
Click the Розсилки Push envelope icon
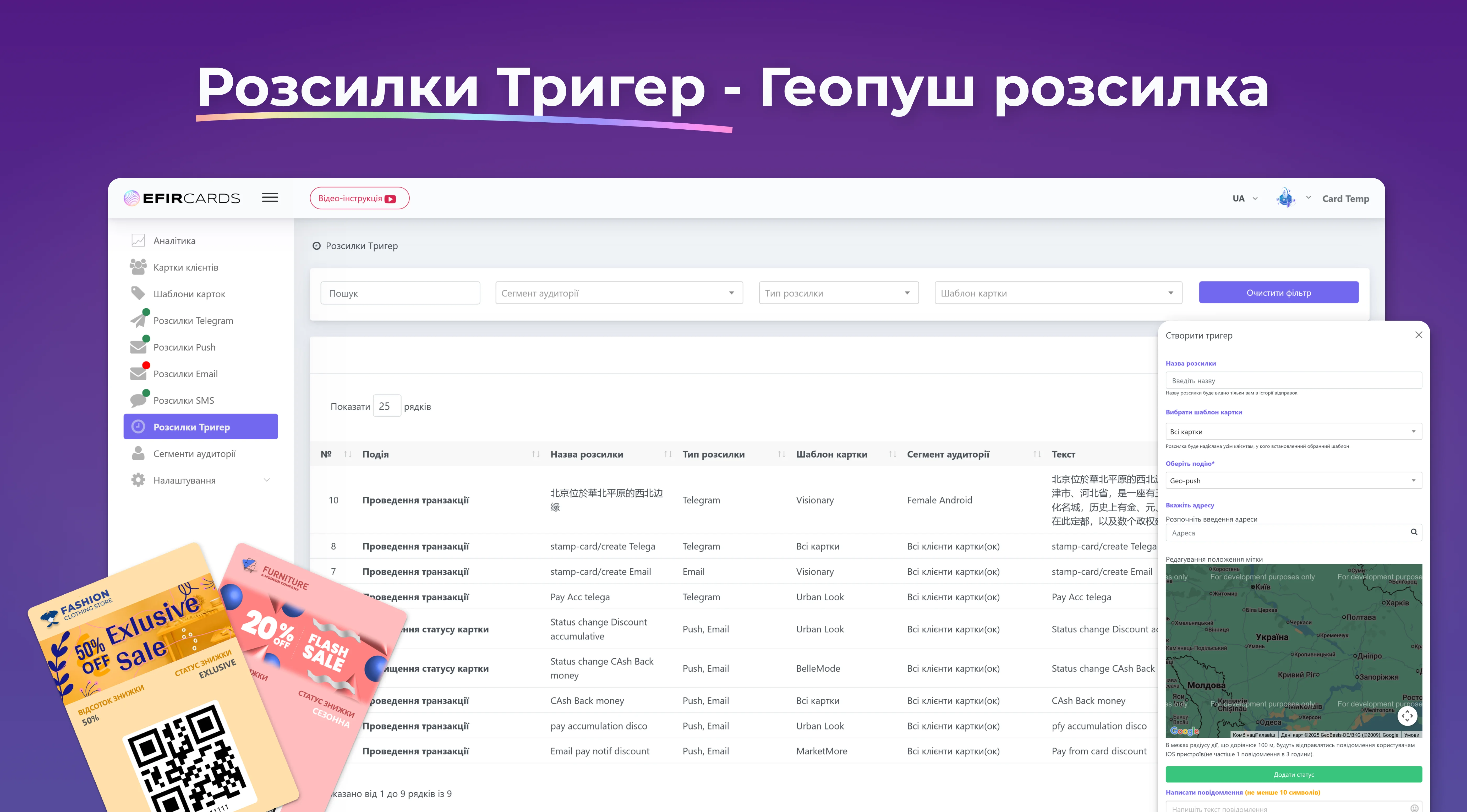(x=138, y=347)
